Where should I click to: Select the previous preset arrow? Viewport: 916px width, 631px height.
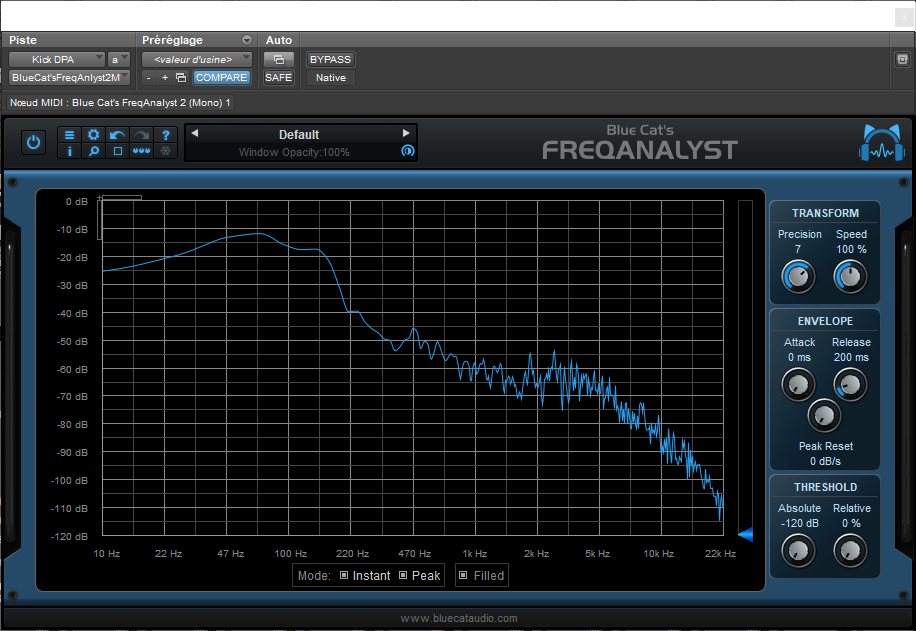195,133
